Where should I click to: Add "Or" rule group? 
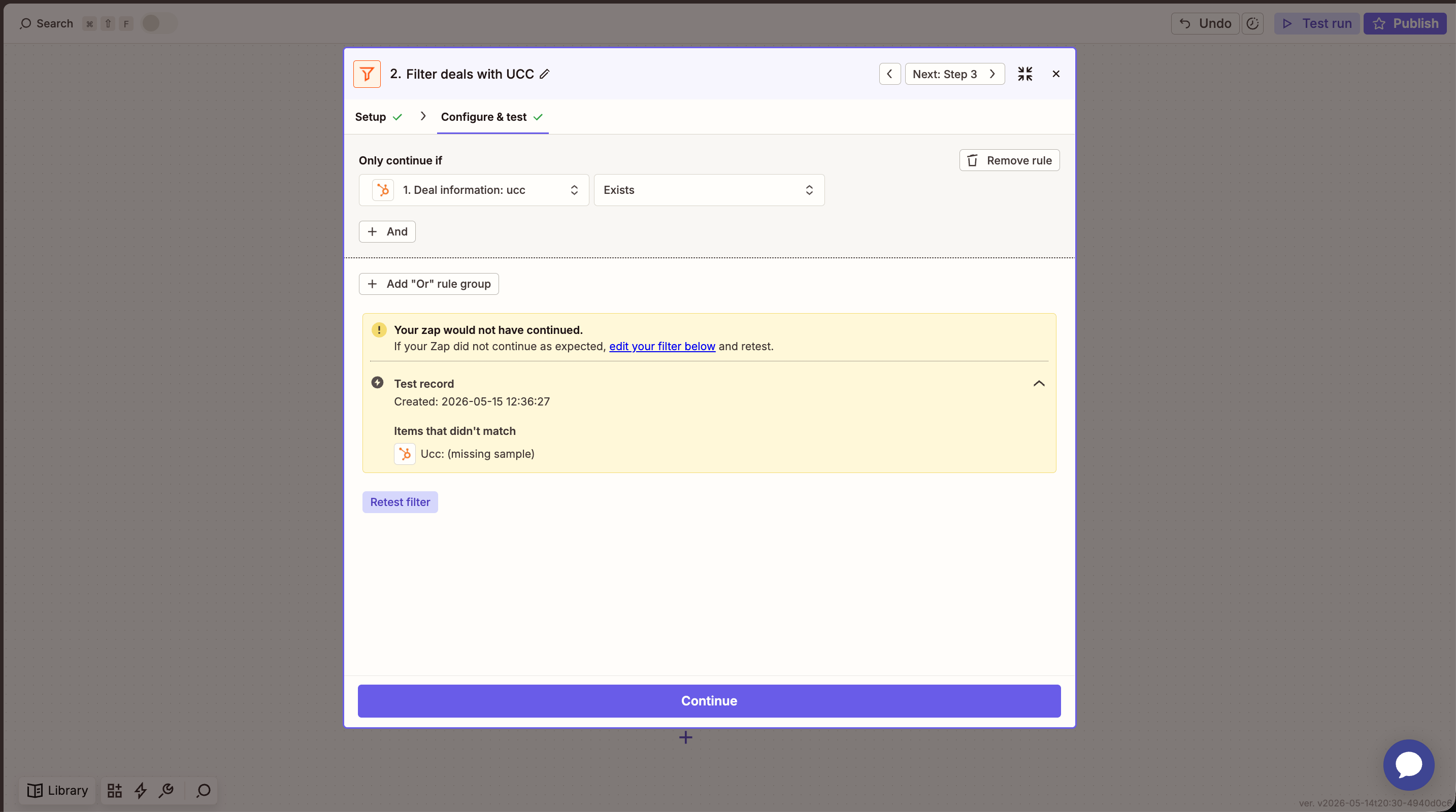tap(428, 284)
